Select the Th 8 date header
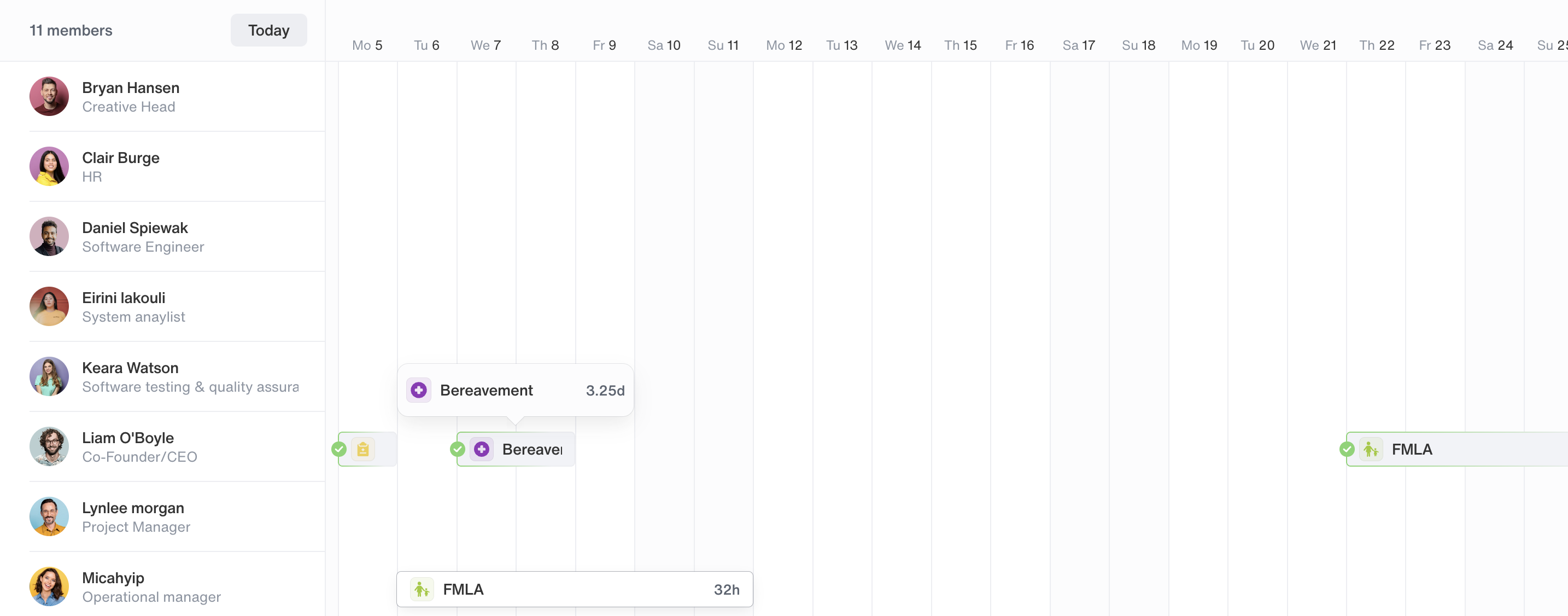Screen dimensions: 1568x616 pyautogui.click(x=545, y=45)
